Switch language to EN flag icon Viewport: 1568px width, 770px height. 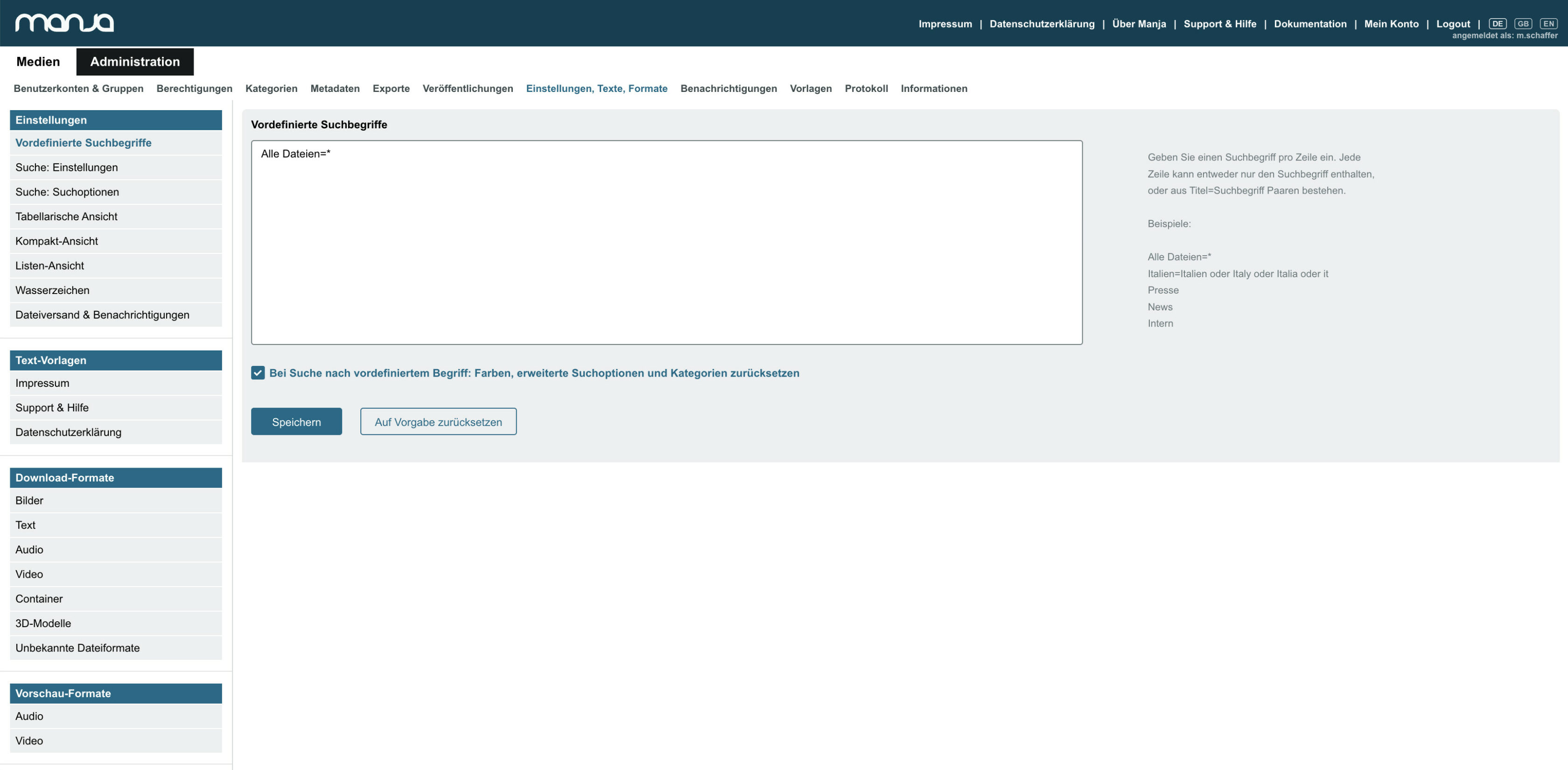pyautogui.click(x=1548, y=24)
